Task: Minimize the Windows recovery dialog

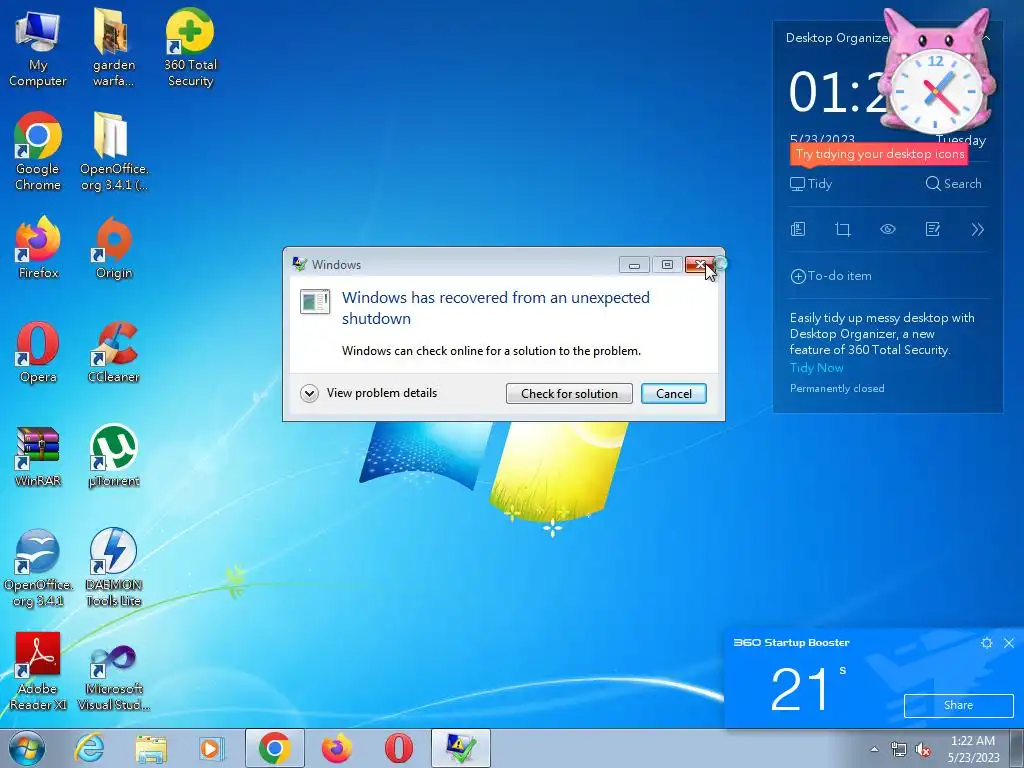Action: point(634,264)
